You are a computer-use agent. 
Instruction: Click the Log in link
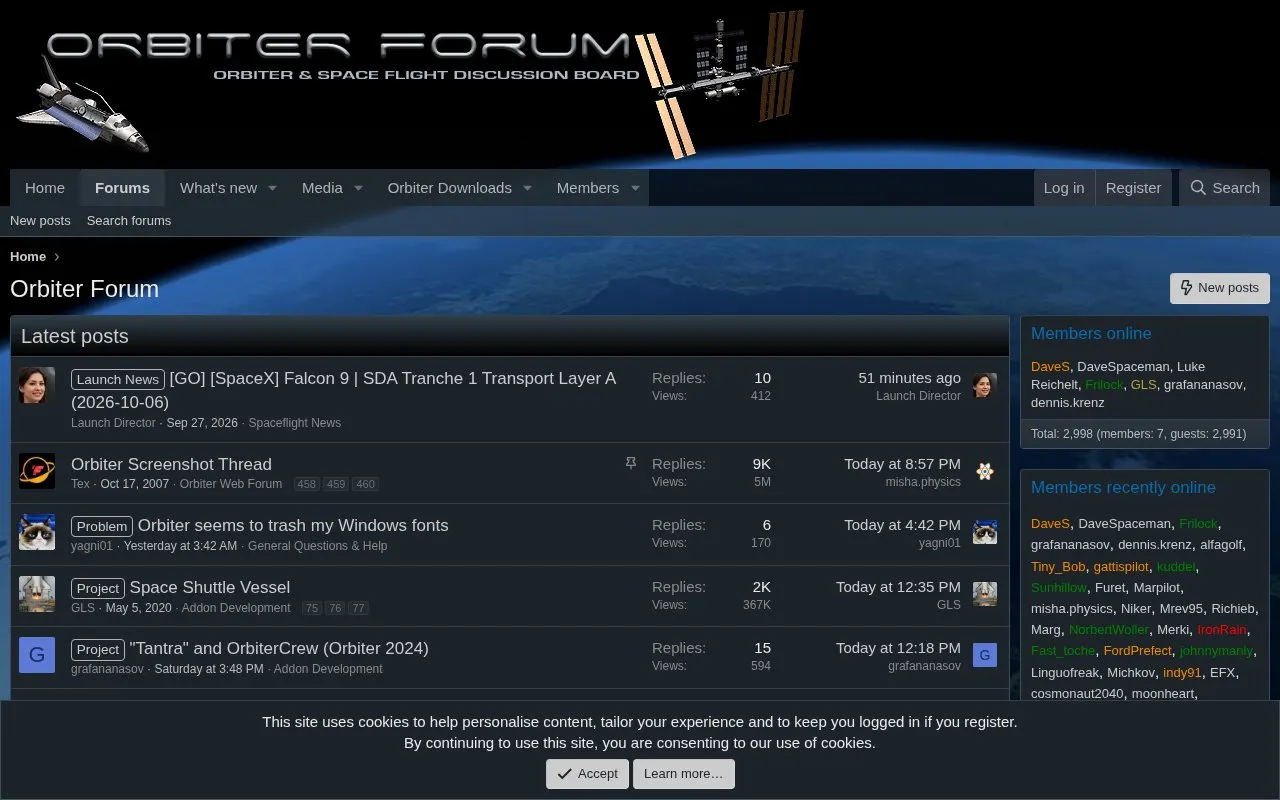pos(1064,188)
